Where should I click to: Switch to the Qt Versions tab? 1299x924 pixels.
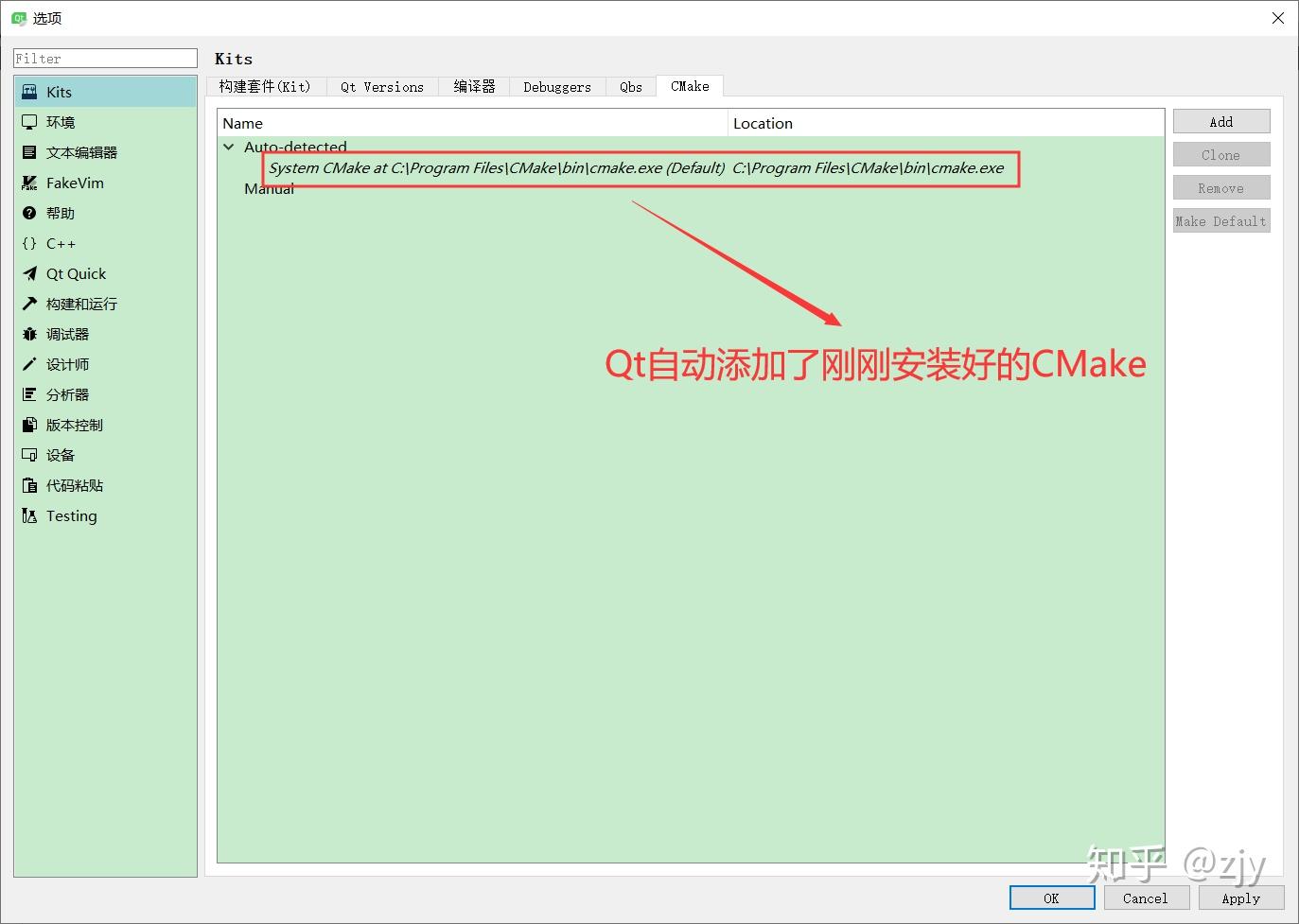click(x=381, y=86)
